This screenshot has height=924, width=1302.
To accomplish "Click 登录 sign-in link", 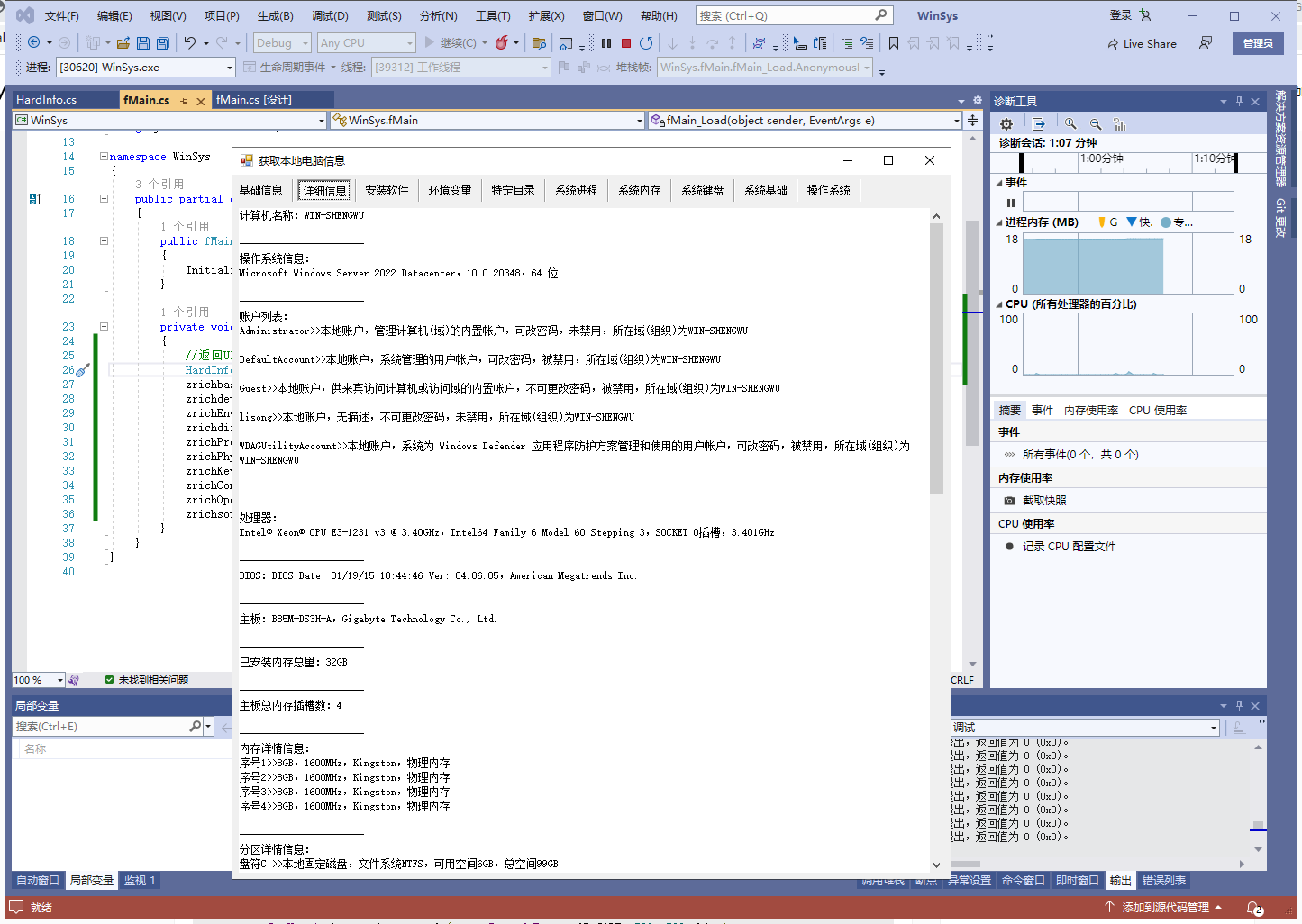I will (1121, 15).
